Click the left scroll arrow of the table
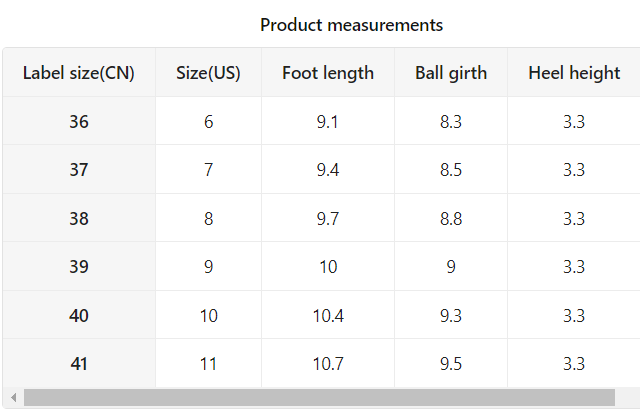The width and height of the screenshot is (640, 419). click(x=13, y=397)
